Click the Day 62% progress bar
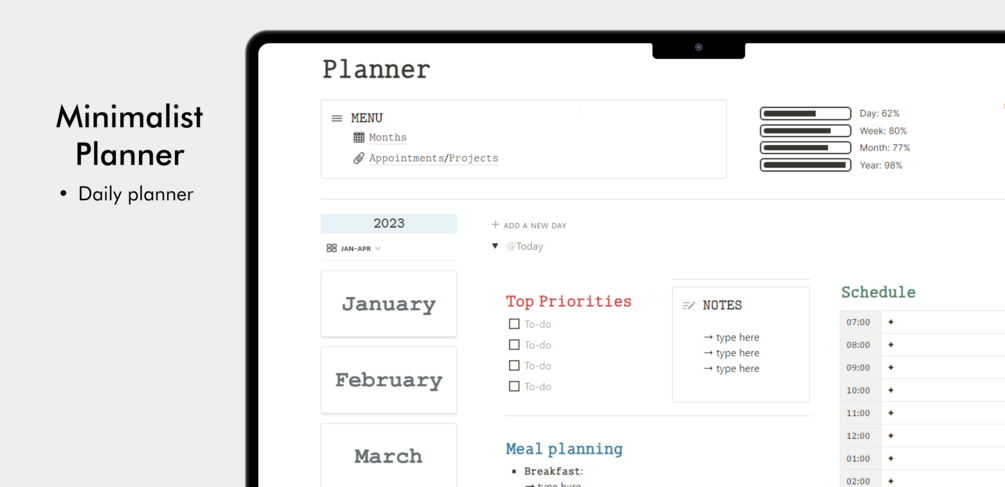This screenshot has width=1005, height=487. [805, 114]
